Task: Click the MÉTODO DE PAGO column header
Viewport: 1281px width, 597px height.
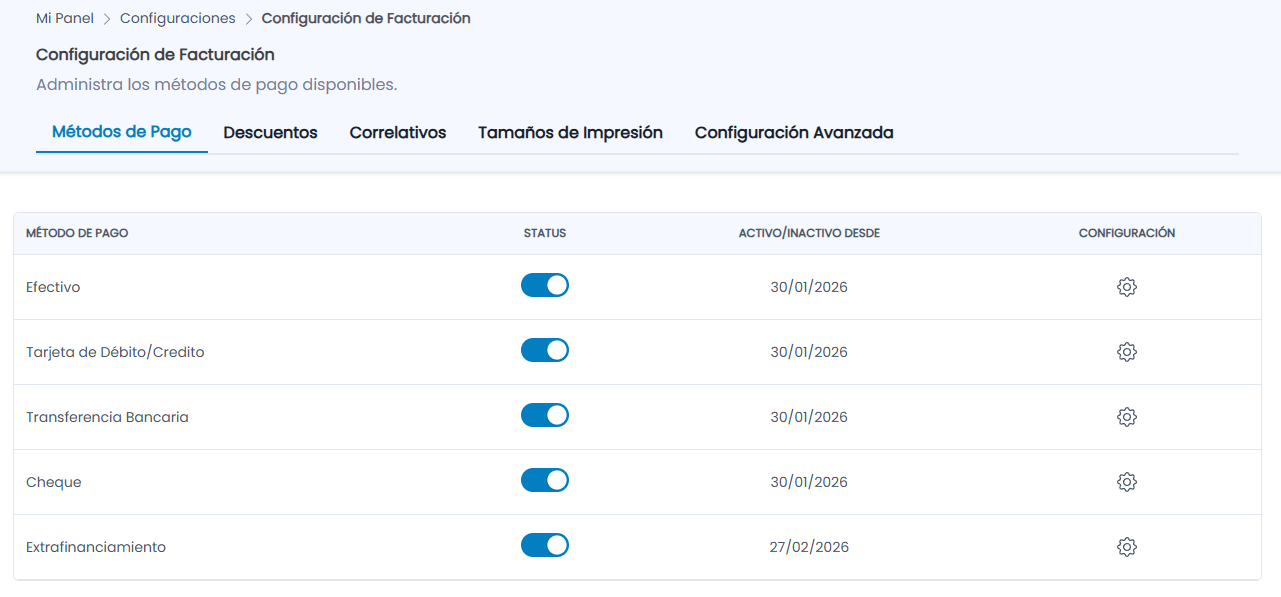Action: [77, 233]
